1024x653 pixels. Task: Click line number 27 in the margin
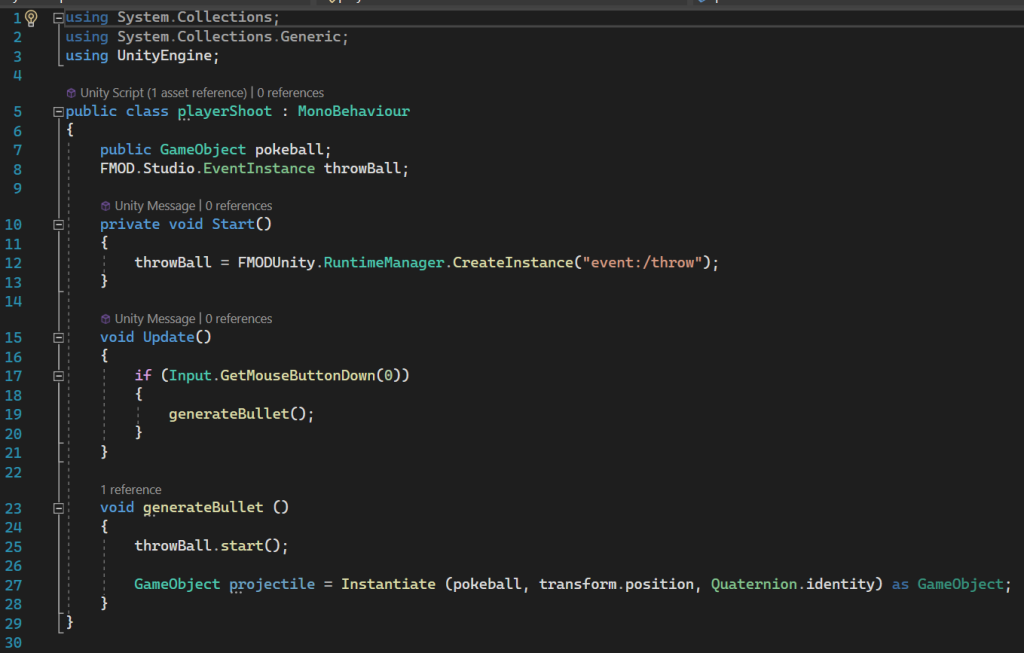pos(14,584)
